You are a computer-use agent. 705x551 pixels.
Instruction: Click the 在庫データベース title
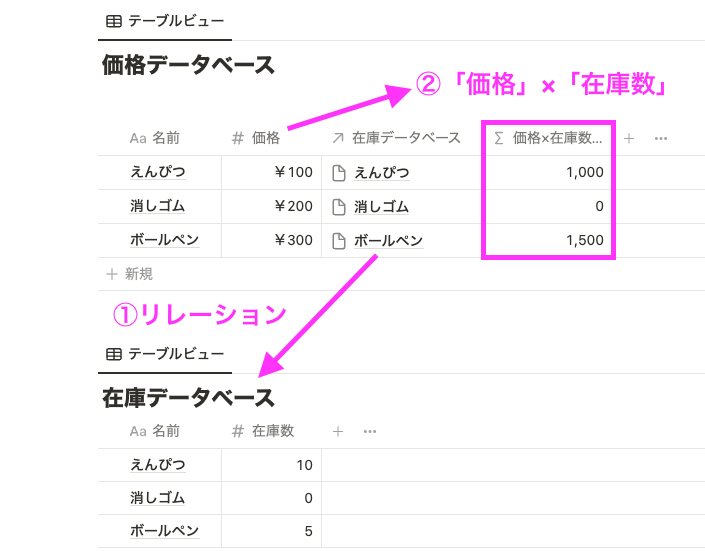click(188, 398)
